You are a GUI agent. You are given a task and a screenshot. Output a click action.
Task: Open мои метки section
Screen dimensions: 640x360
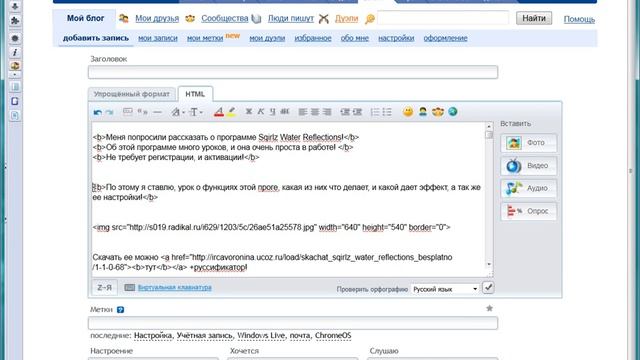coord(205,38)
